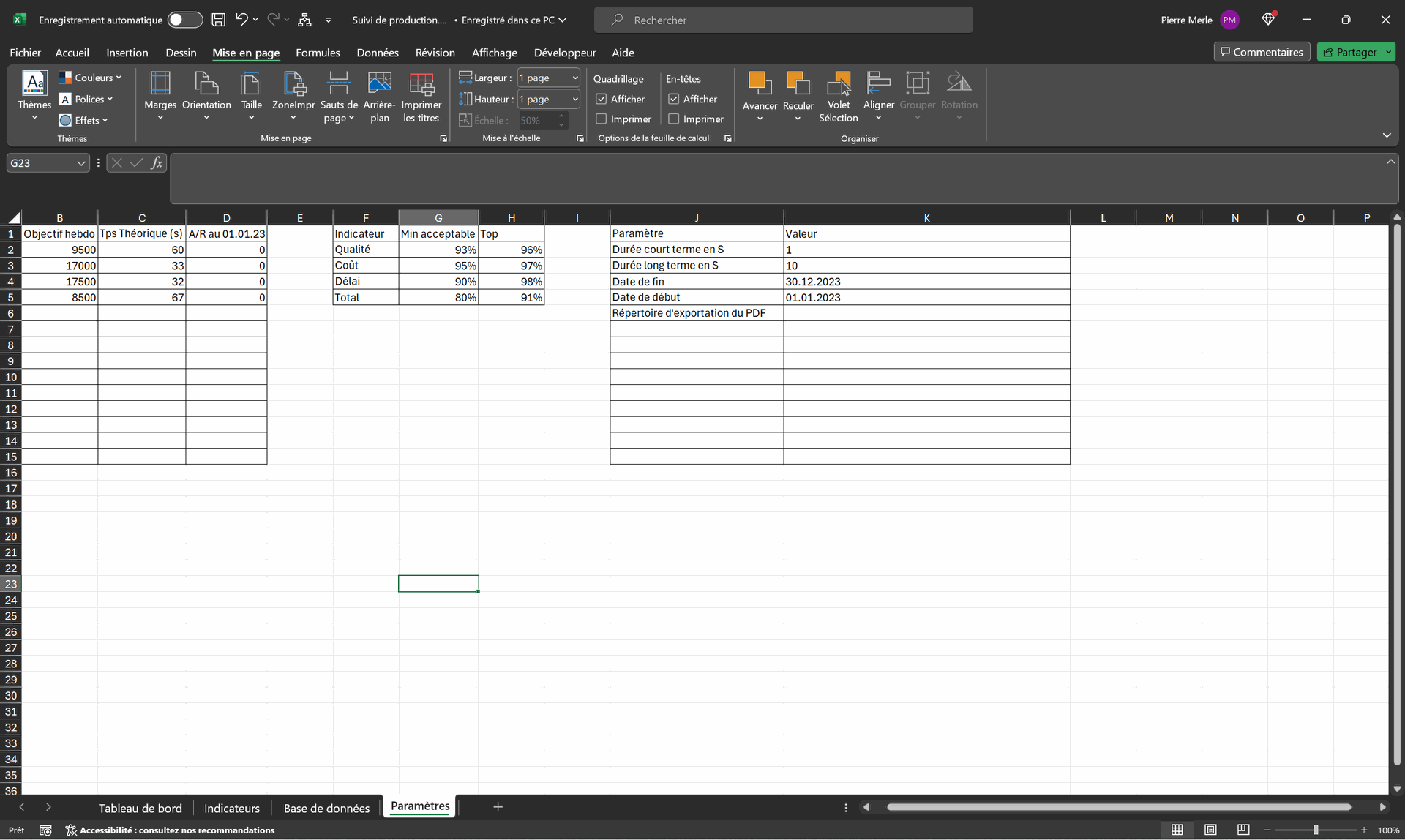Click inside the Rechercher search field
Screen dimensions: 1405x840
(x=783, y=20)
